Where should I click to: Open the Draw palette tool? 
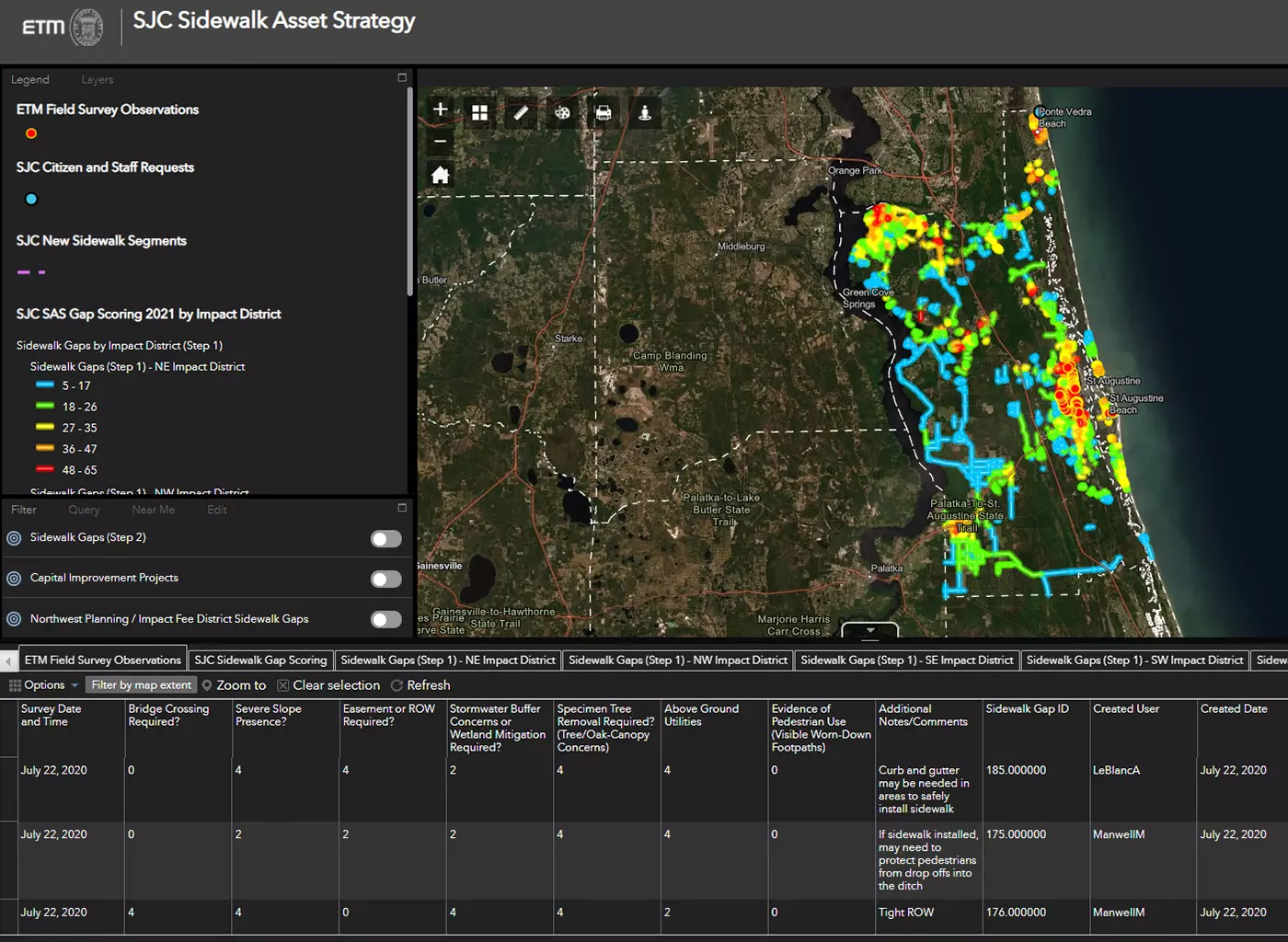pyautogui.click(x=562, y=112)
